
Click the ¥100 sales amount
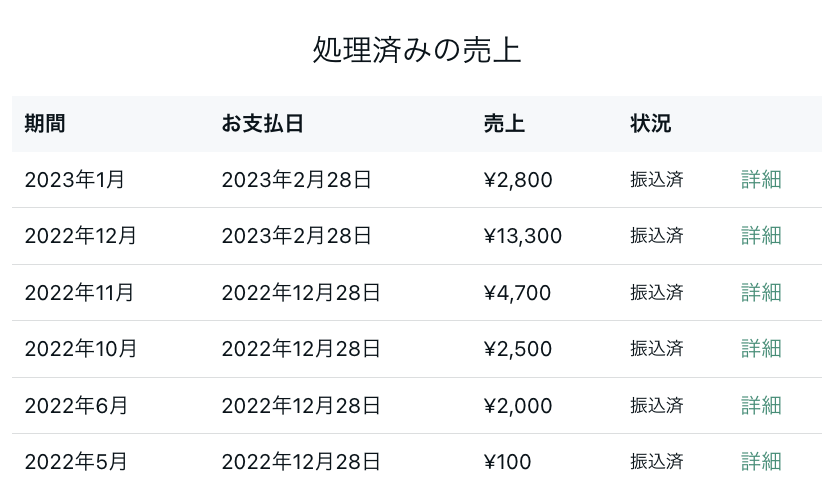coord(507,462)
